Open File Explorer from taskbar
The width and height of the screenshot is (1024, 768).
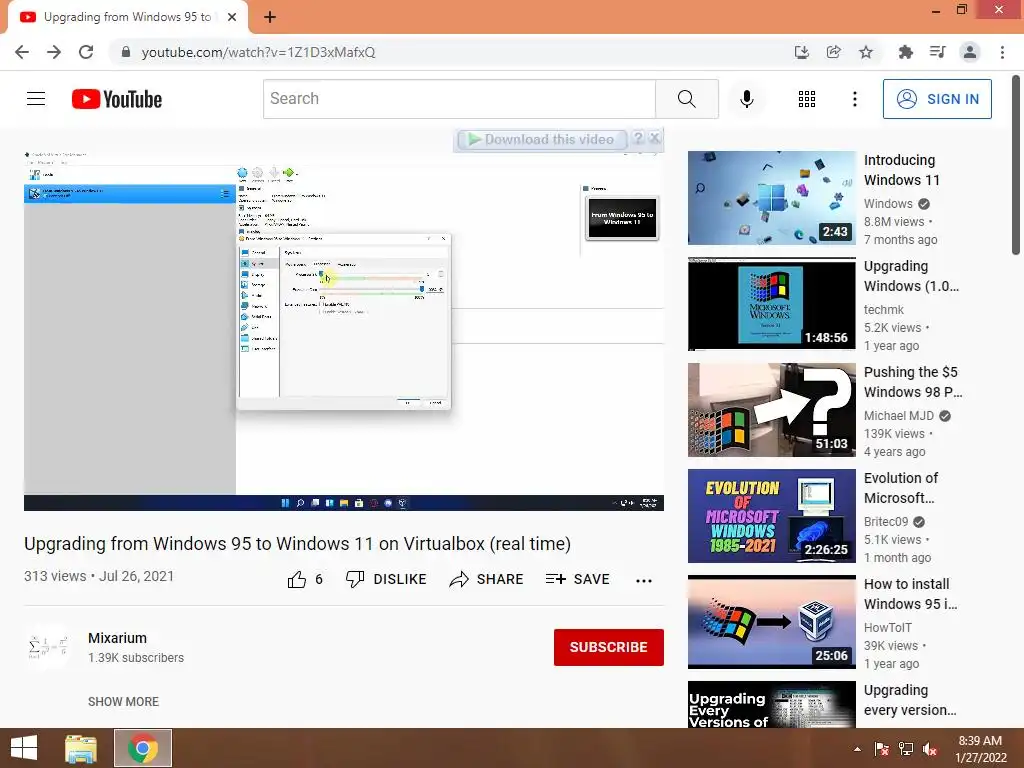coord(81,748)
